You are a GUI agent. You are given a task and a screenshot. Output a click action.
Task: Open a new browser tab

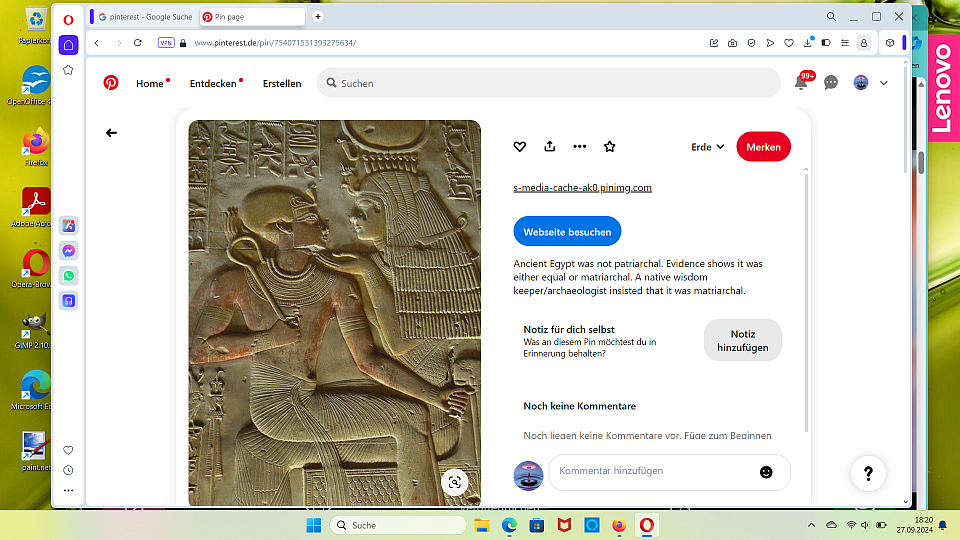(318, 17)
